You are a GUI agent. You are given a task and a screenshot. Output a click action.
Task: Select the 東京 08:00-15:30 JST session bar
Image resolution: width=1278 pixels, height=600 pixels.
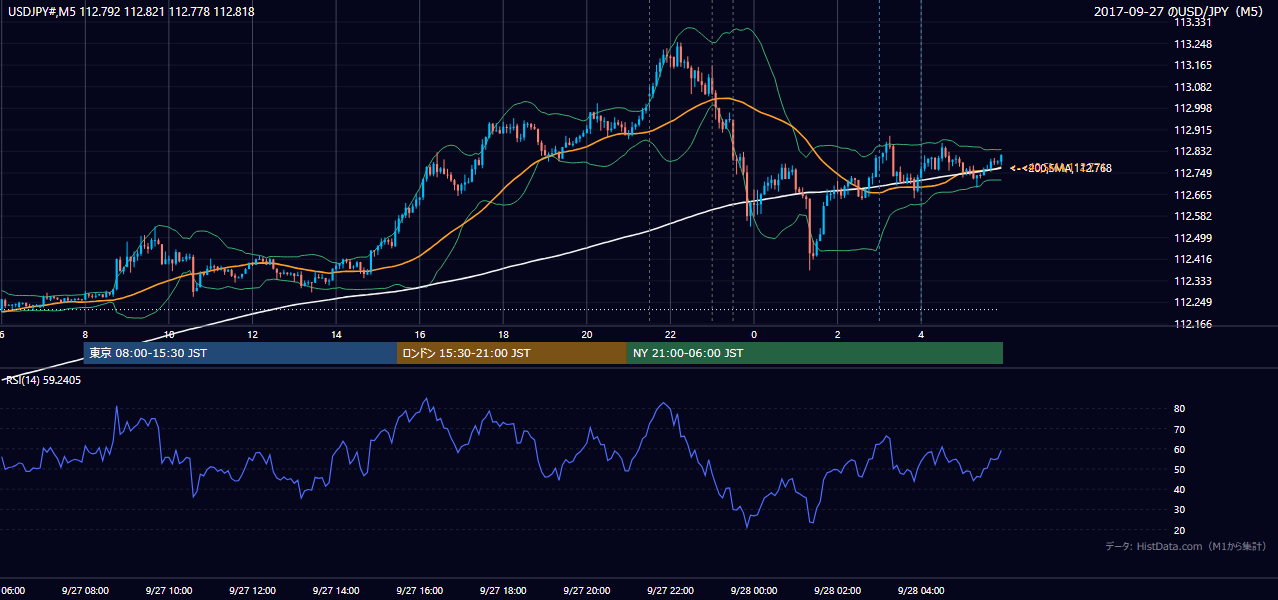[x=240, y=353]
